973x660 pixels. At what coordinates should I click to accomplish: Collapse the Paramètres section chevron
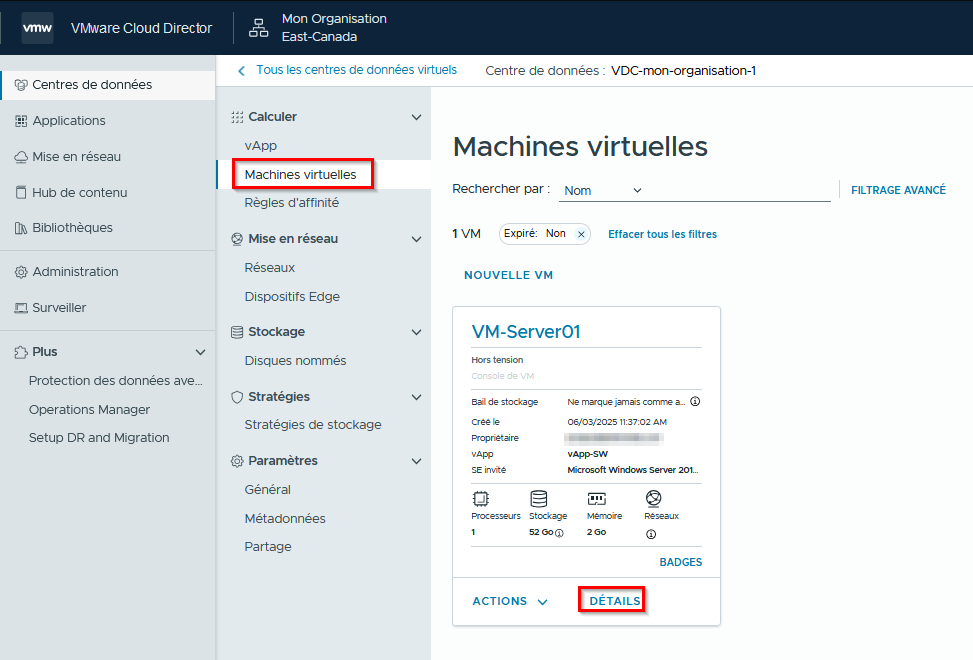pyautogui.click(x=416, y=461)
